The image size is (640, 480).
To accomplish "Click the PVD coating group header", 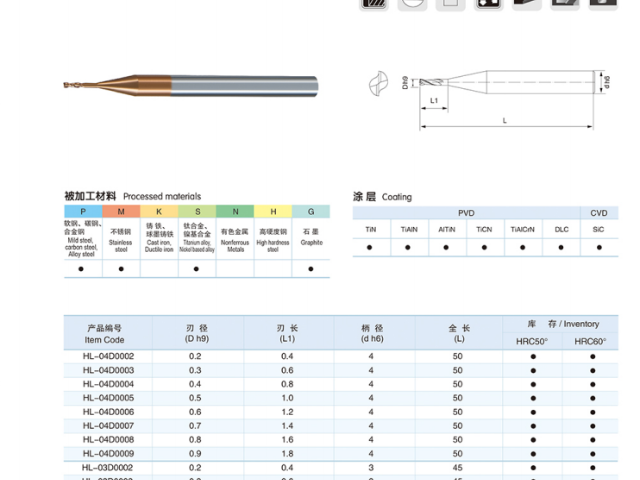I will point(466,213).
